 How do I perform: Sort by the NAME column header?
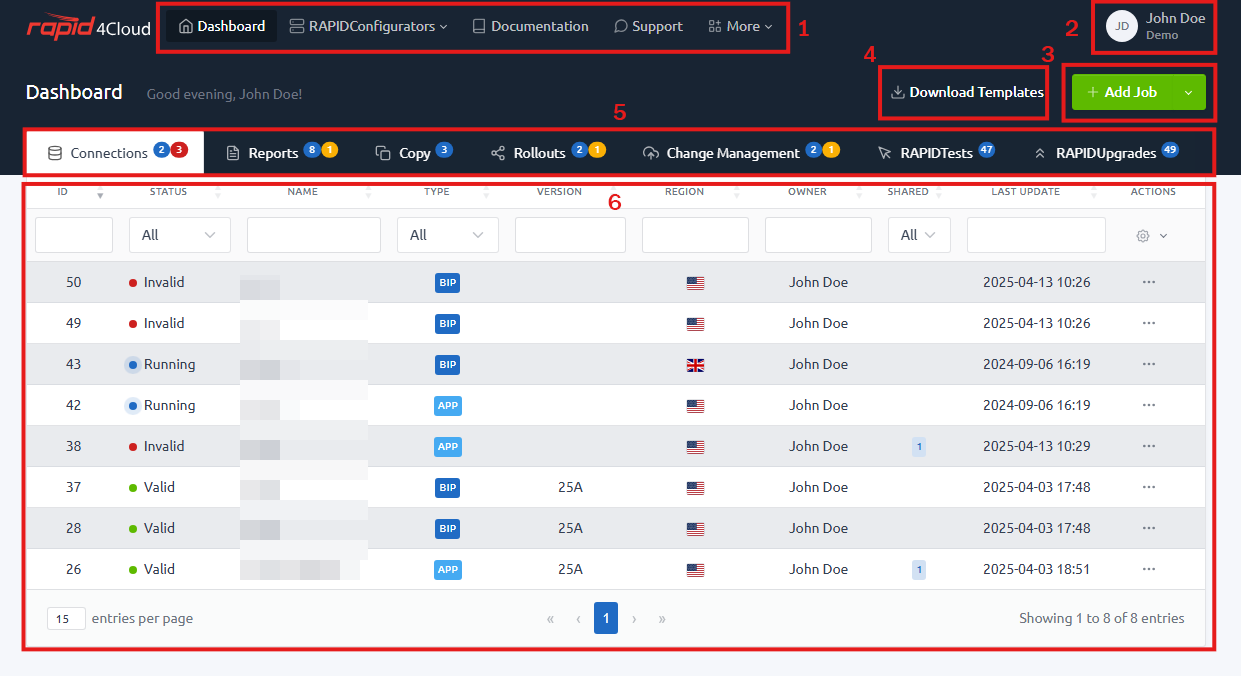click(302, 191)
